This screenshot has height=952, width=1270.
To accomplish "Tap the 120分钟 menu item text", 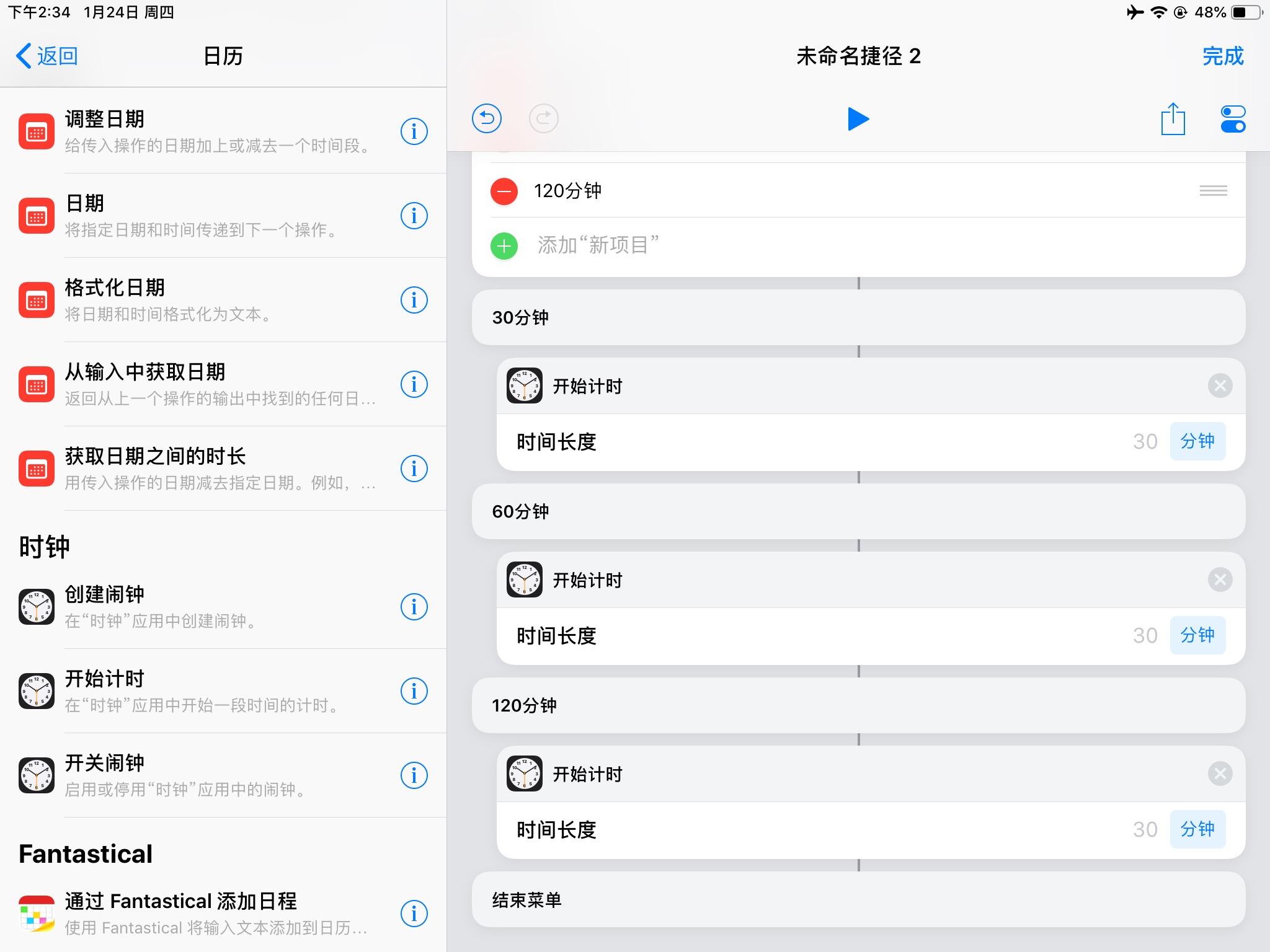I will click(x=567, y=191).
